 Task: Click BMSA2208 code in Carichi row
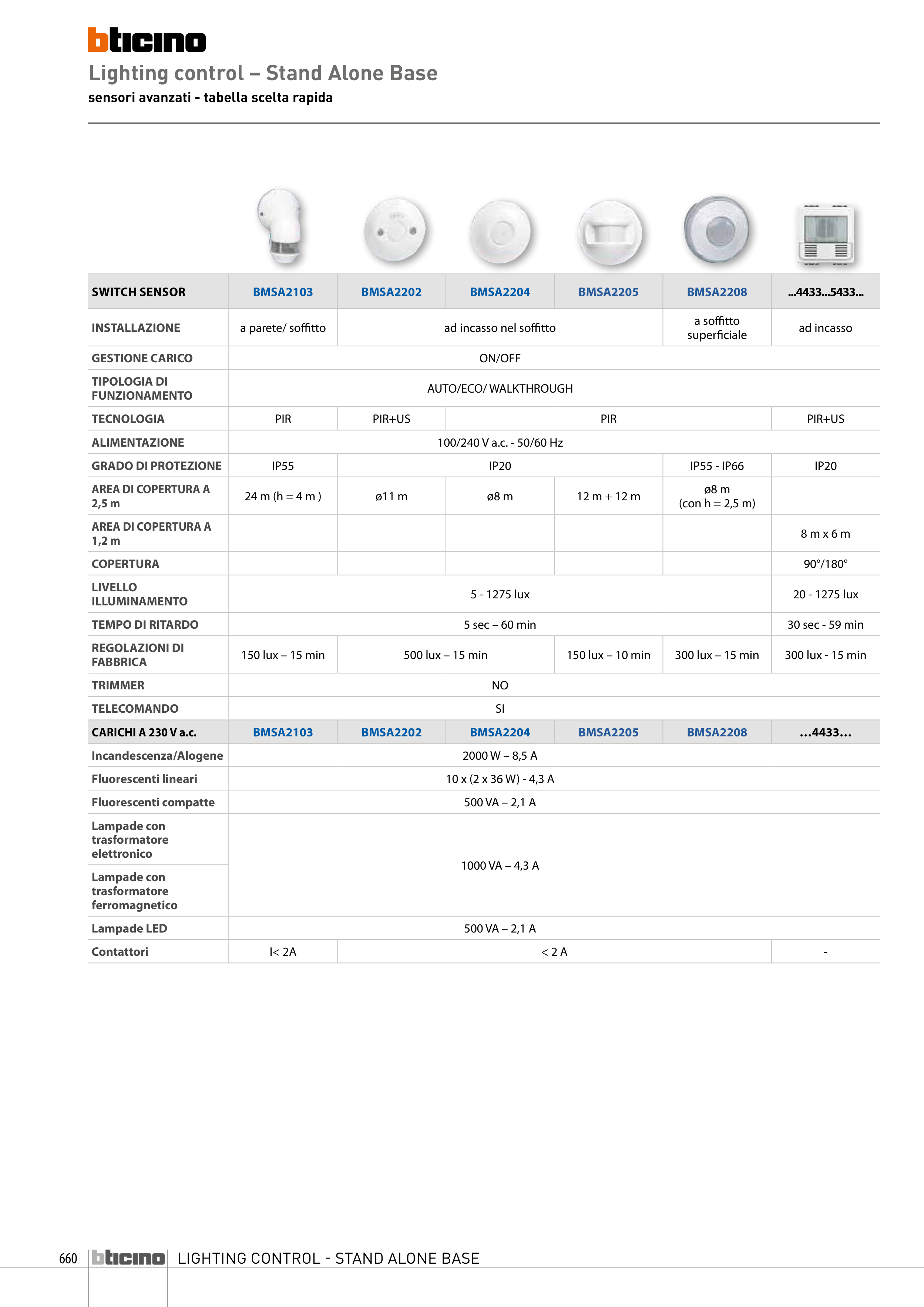click(x=717, y=732)
